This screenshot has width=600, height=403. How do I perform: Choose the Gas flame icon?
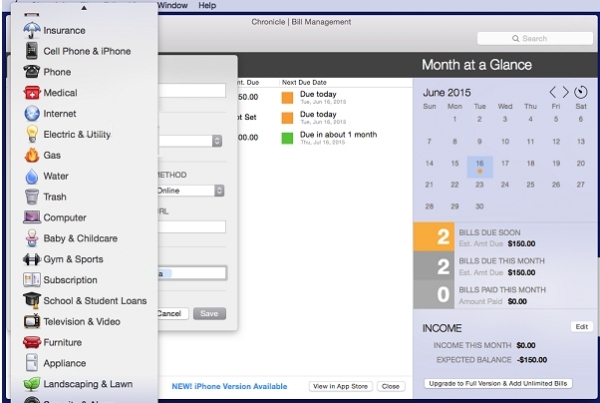[31, 155]
